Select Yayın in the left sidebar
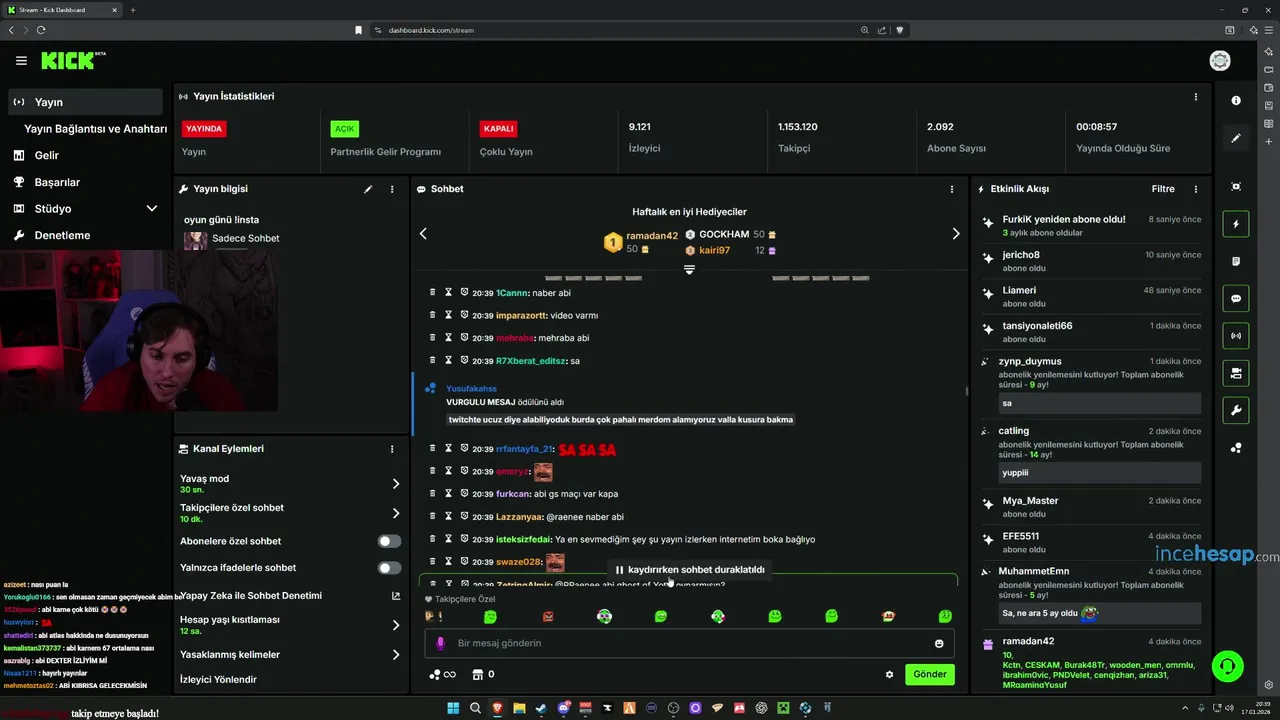This screenshot has width=1280, height=720. click(x=85, y=102)
